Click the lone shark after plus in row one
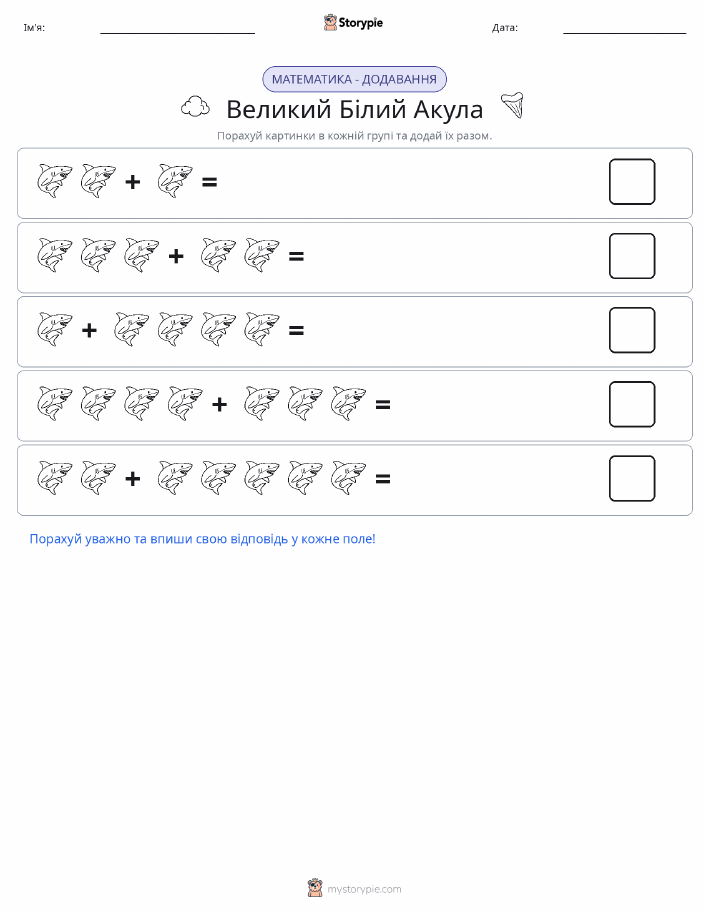709x917 pixels. tap(175, 181)
